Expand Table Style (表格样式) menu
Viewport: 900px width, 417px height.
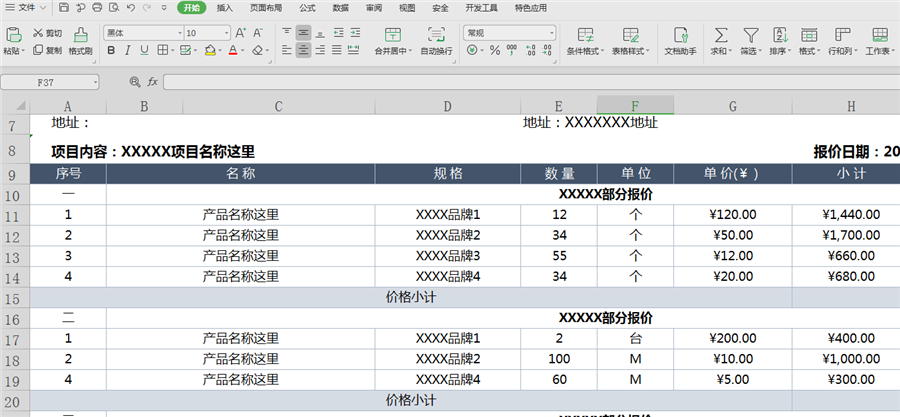click(630, 41)
